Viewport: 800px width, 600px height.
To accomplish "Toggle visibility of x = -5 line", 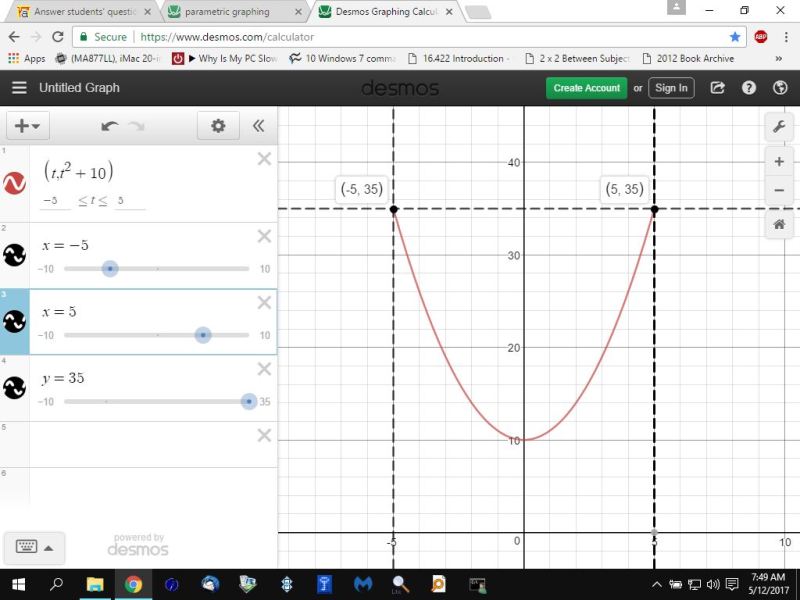I will [x=14, y=255].
